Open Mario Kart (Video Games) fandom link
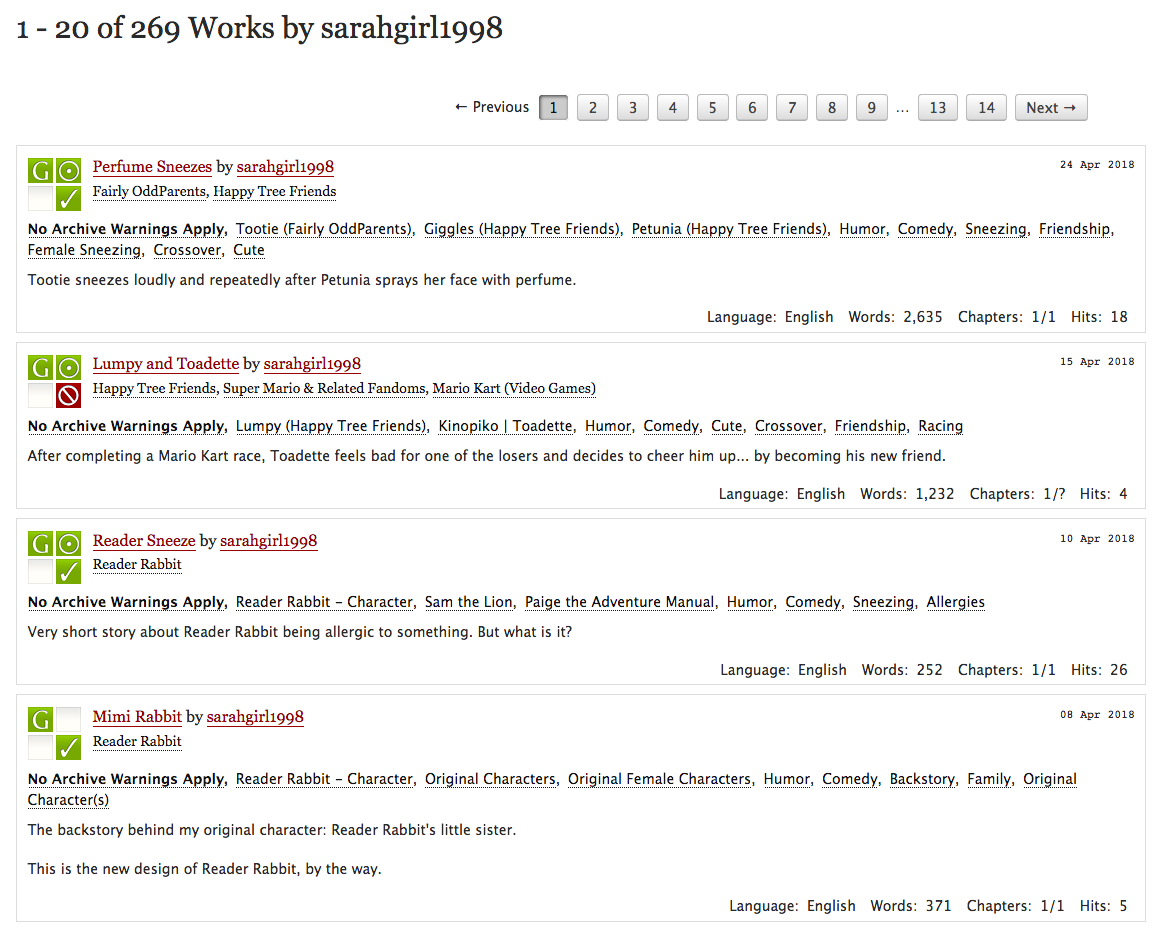Viewport: 1161px width, 928px height. coord(514,388)
